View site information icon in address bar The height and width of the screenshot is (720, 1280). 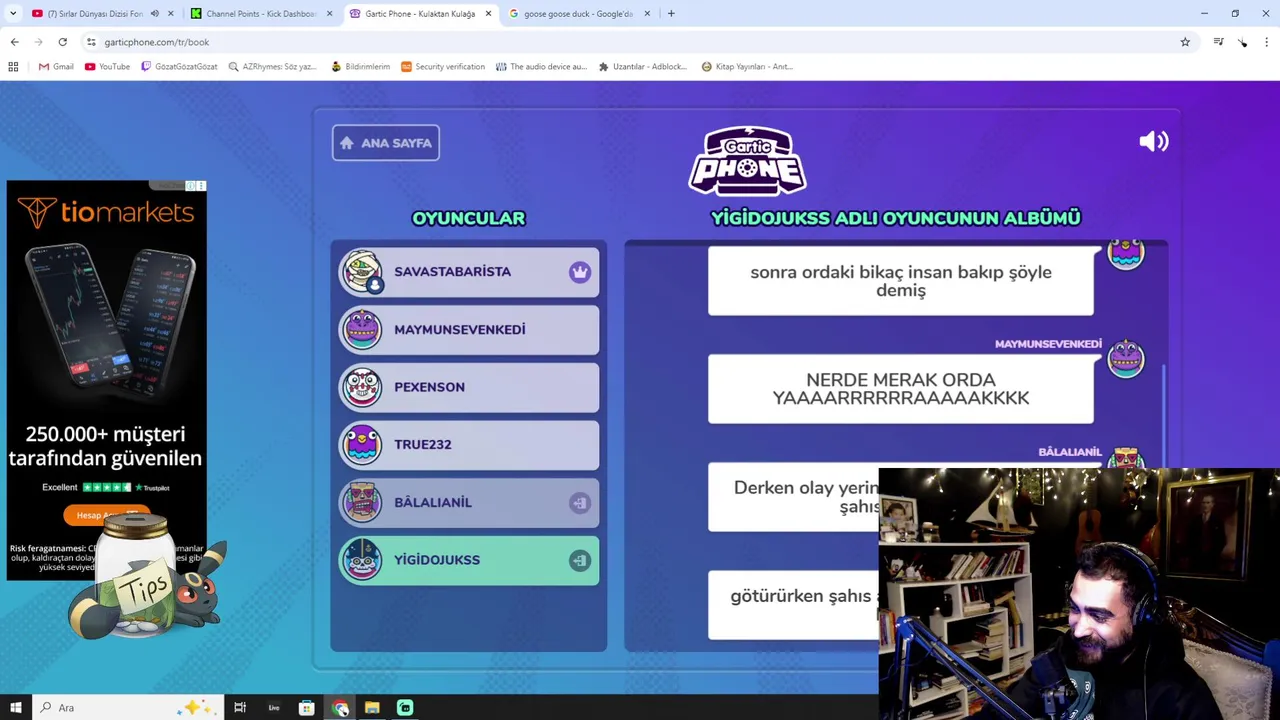click(91, 42)
